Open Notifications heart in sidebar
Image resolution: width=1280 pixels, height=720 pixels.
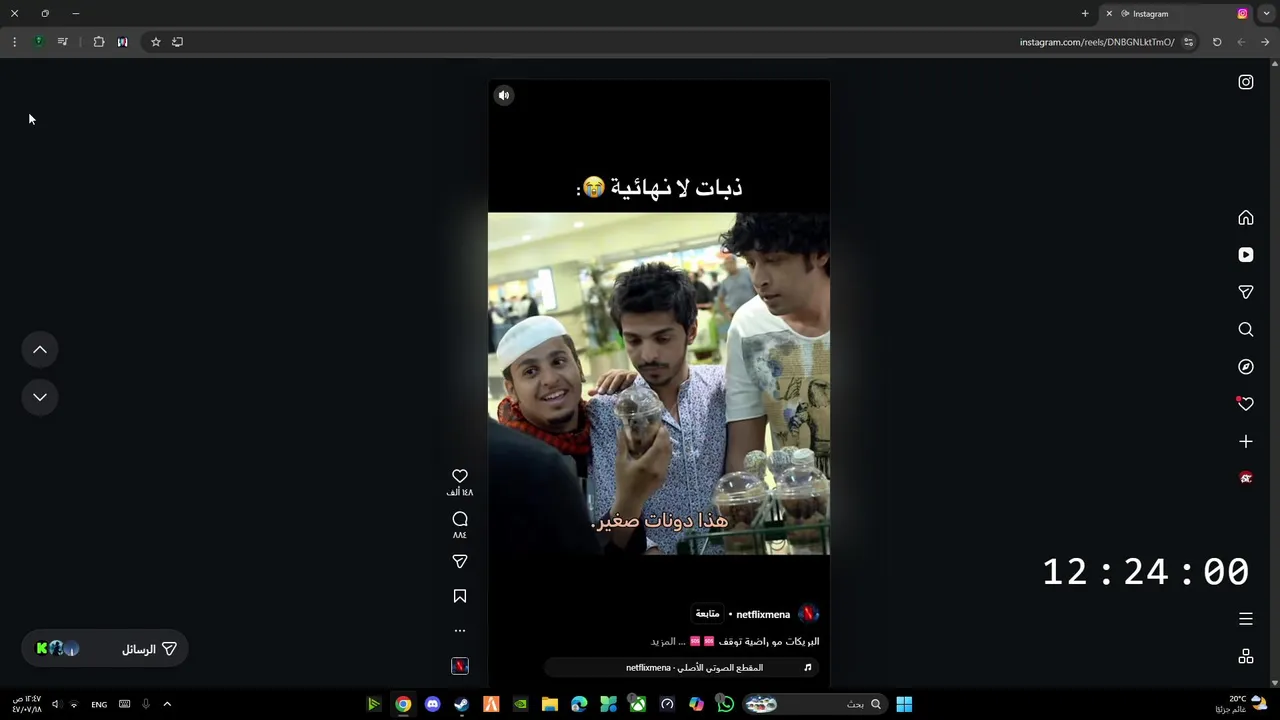click(x=1246, y=404)
